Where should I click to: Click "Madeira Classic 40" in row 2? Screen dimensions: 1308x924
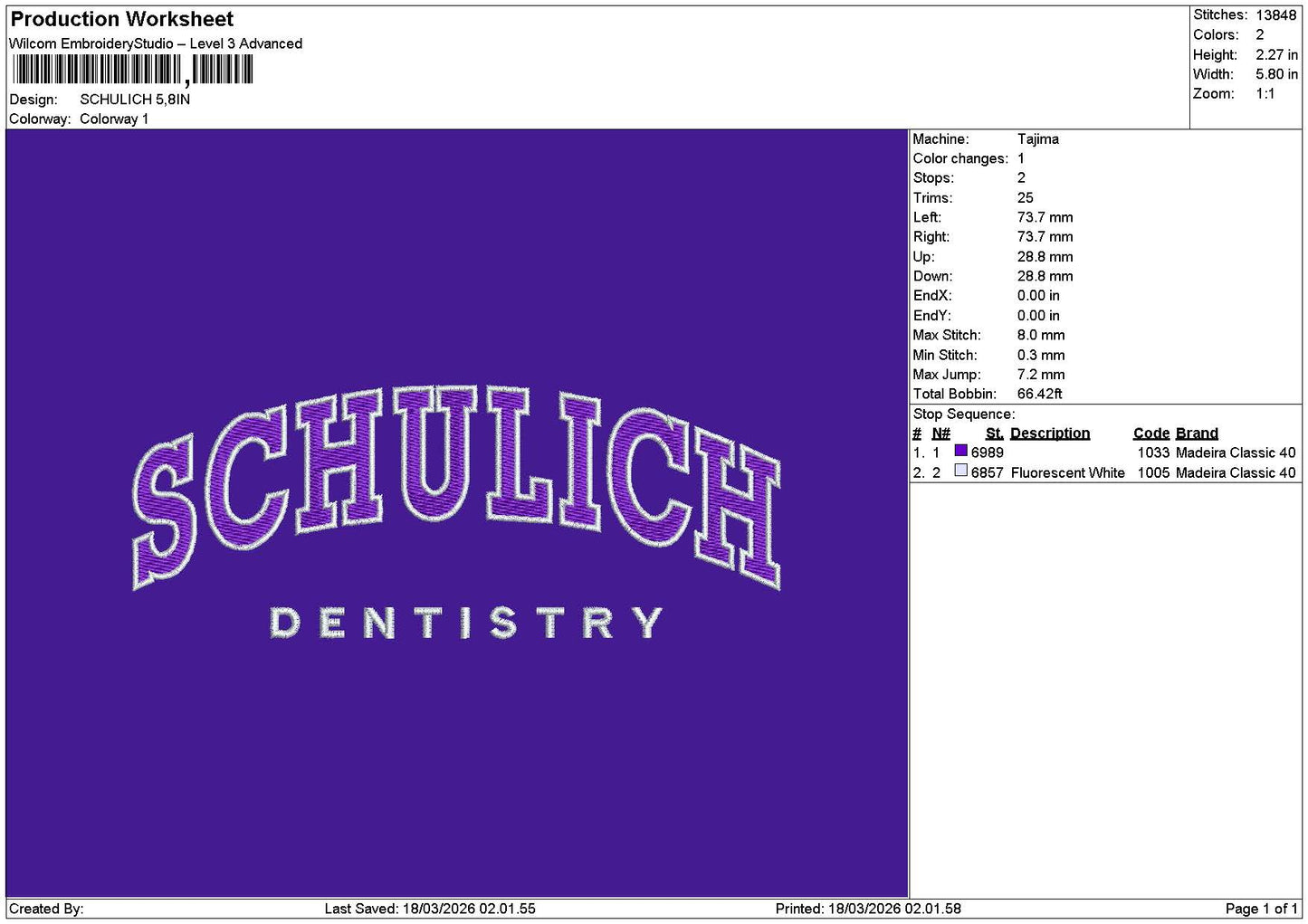coord(1236,472)
